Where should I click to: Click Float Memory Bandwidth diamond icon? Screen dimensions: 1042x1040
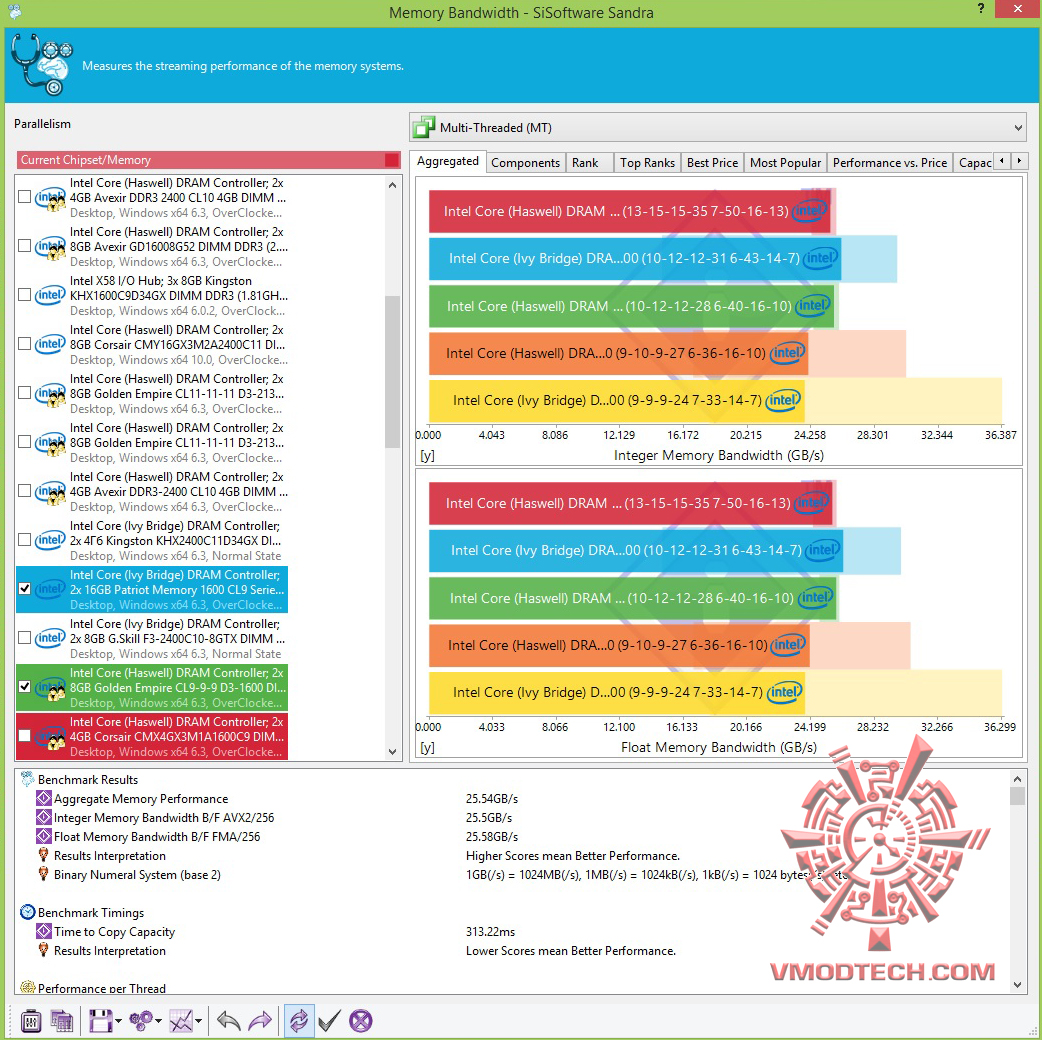44,836
